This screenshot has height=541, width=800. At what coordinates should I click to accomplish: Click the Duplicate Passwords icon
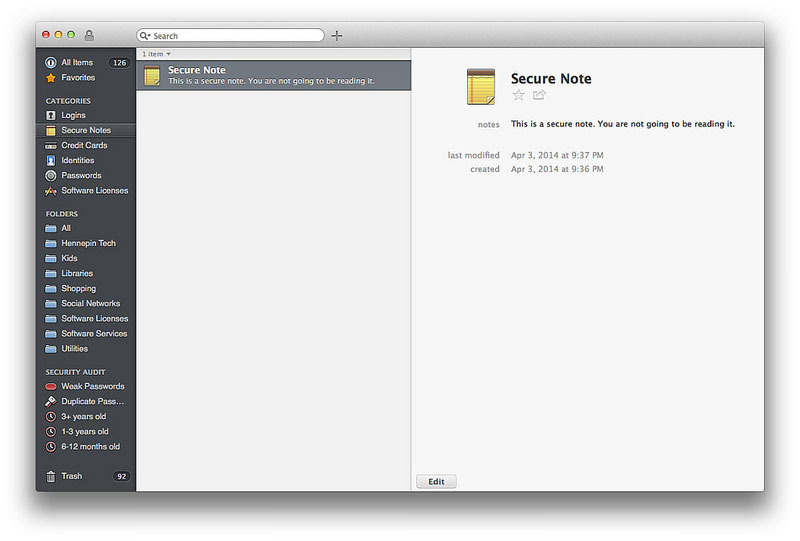pos(51,401)
